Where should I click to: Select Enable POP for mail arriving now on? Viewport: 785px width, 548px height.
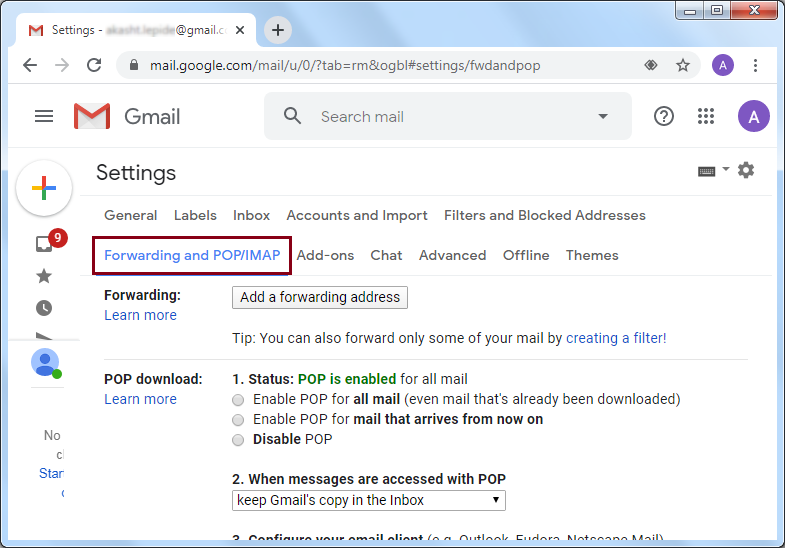(238, 419)
